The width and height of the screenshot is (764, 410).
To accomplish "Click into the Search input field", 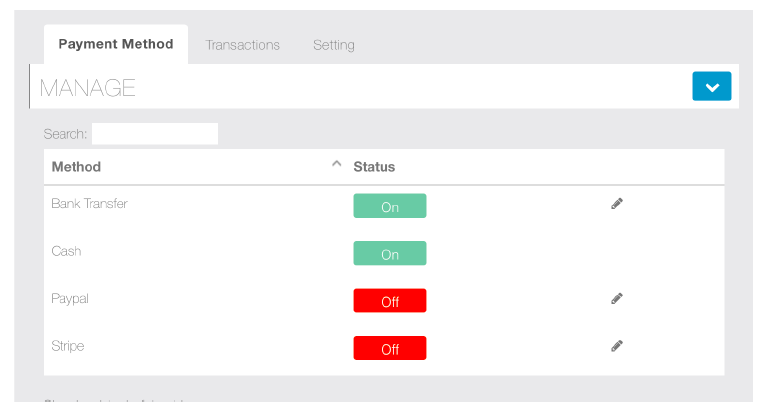I will tap(155, 133).
